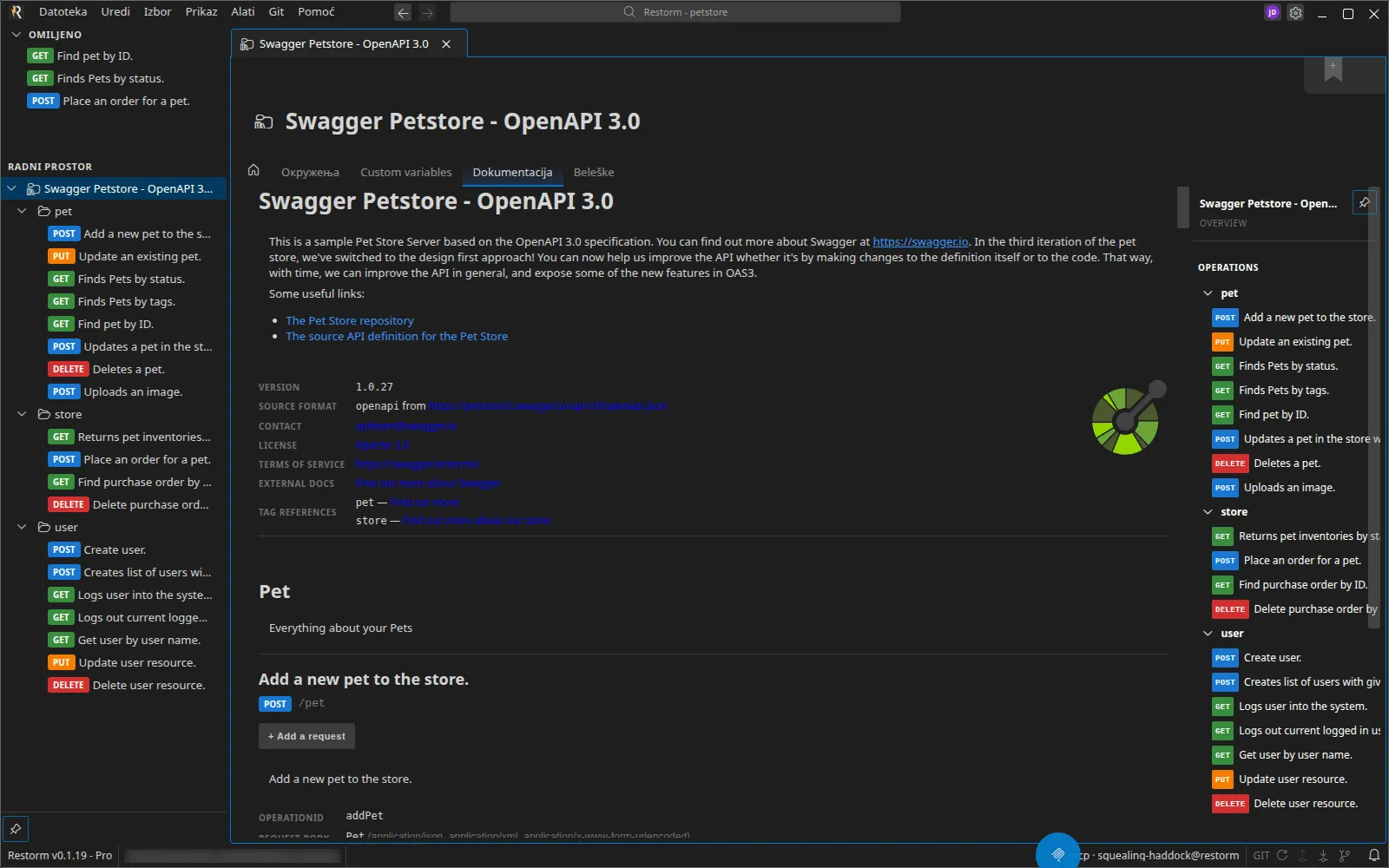1389x868 pixels.
Task: Click the OpenAPI gauge logo
Action: (1129, 418)
